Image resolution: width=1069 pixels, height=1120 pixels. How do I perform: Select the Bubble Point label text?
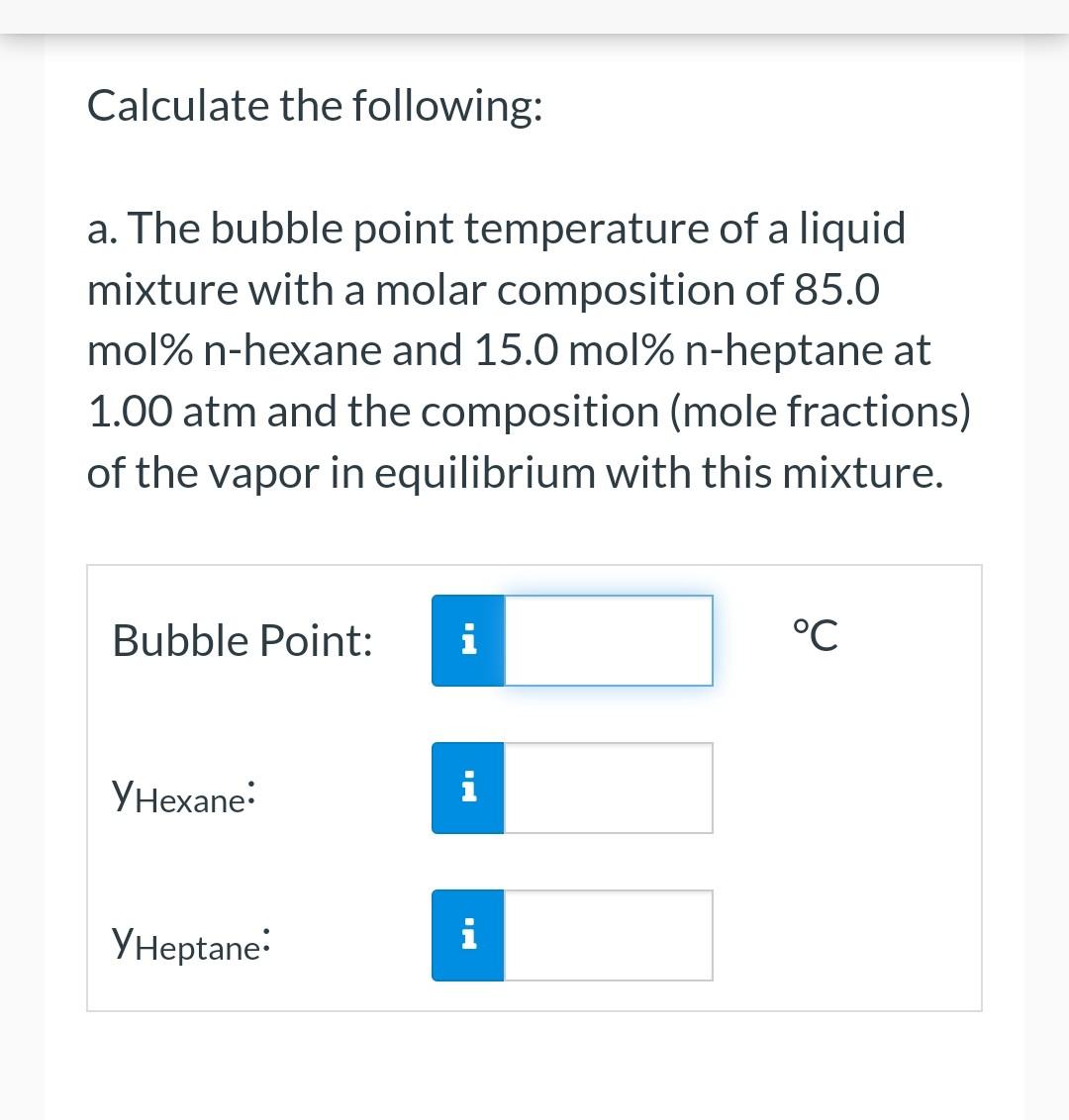[242, 640]
